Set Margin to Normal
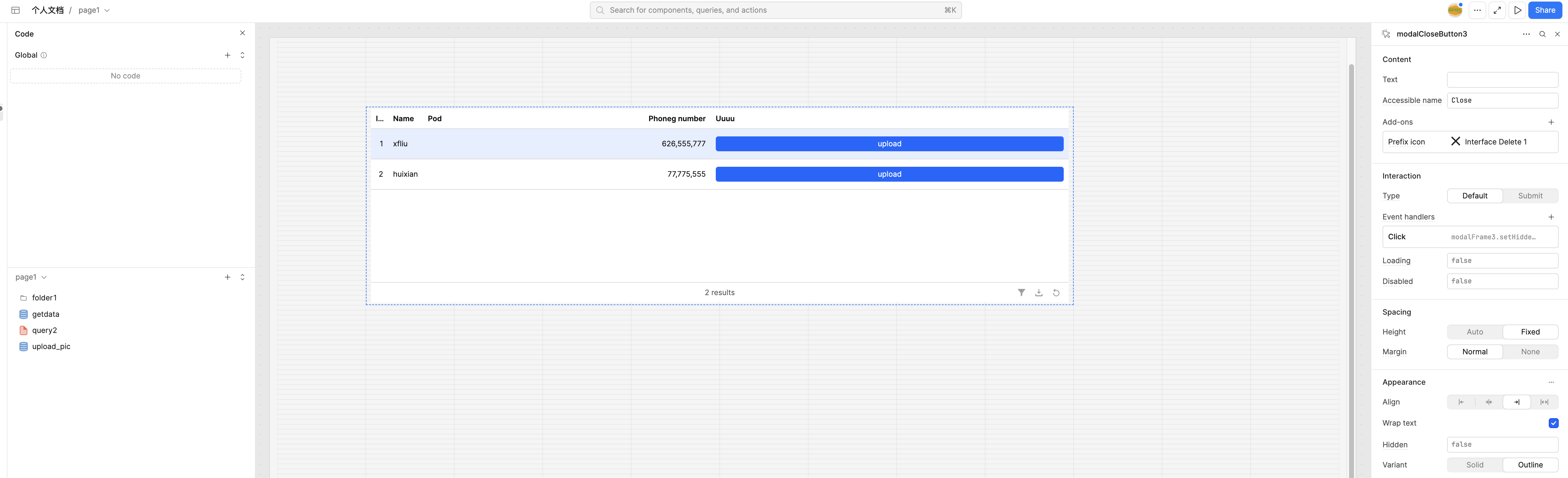The height and width of the screenshot is (478, 1568). 1474,352
